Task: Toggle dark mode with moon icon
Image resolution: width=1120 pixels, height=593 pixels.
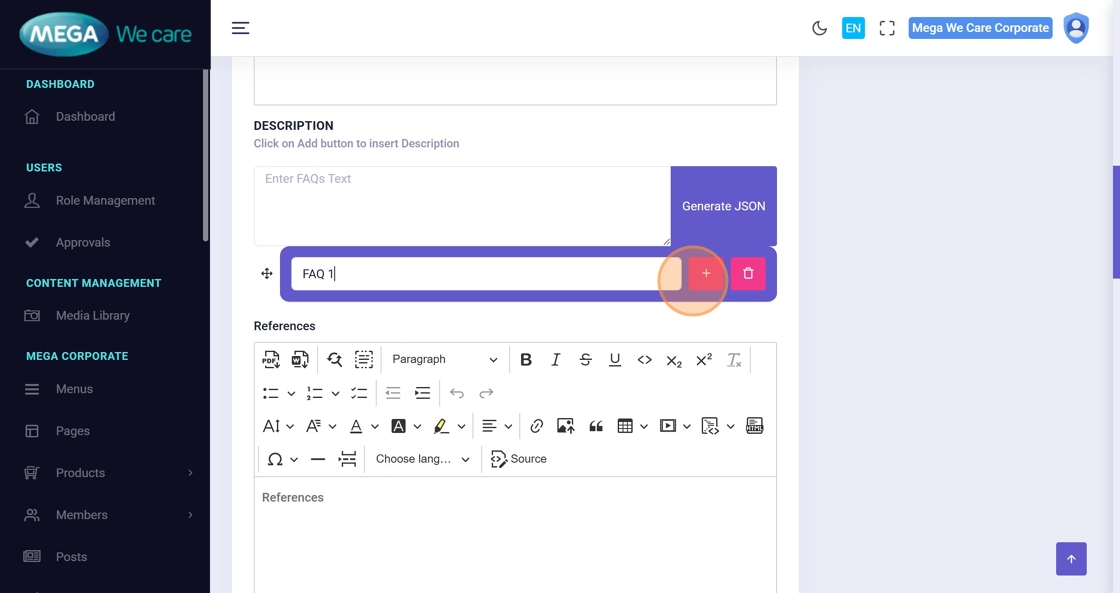Action: [x=820, y=28]
